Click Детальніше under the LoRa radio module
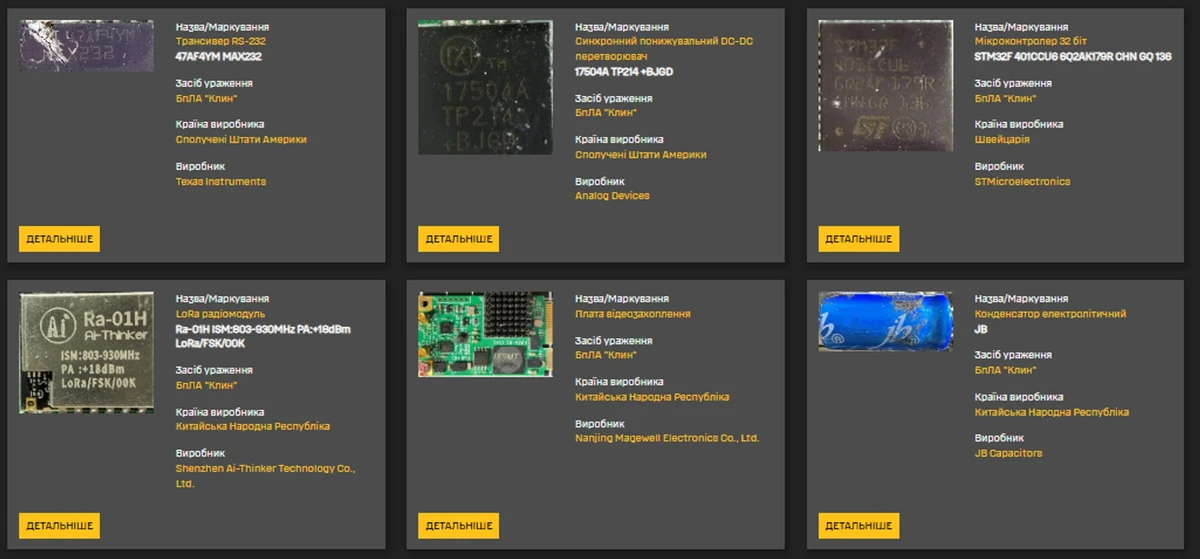Viewport: 1200px width, 559px height. click(x=59, y=525)
